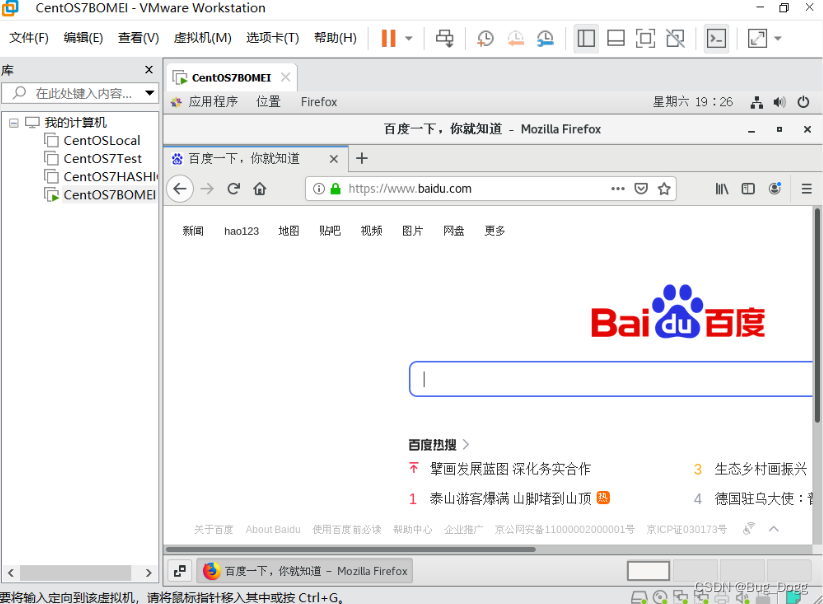Viewport: 823px width, 604px height.
Task: Open the 视频 link on Baidu
Action: tap(371, 231)
